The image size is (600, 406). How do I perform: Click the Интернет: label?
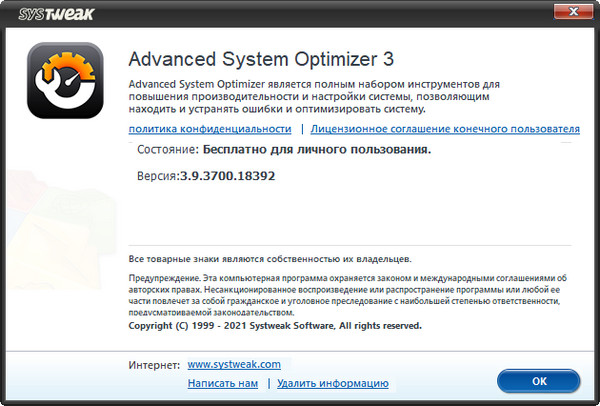click(x=154, y=365)
